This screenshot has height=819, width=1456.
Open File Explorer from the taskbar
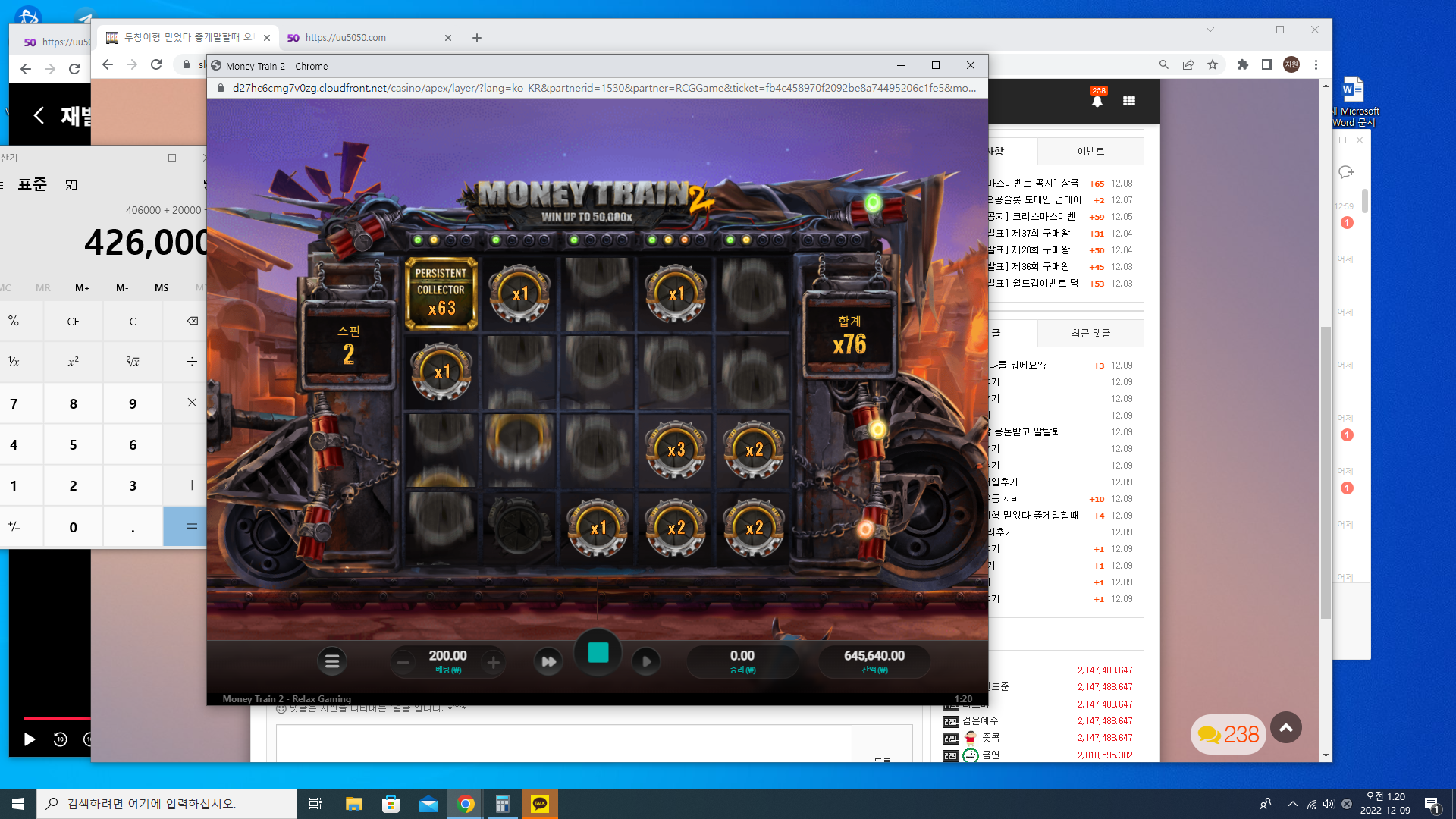(353, 804)
